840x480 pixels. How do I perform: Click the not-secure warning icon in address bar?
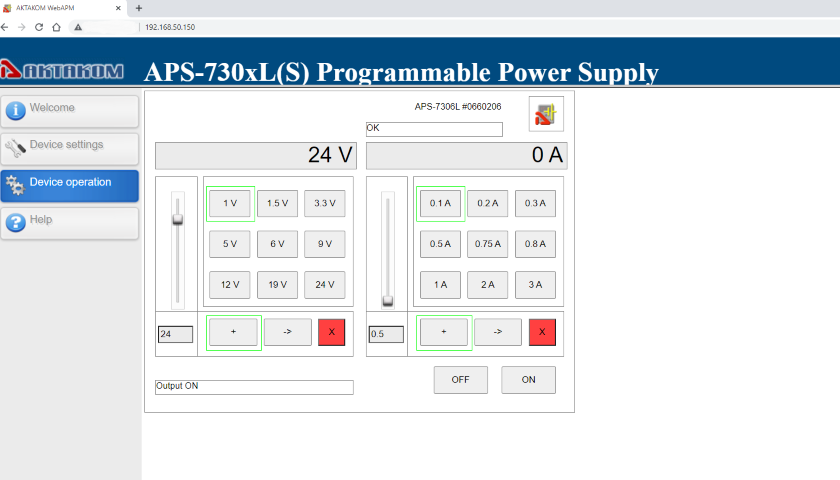tap(78, 27)
